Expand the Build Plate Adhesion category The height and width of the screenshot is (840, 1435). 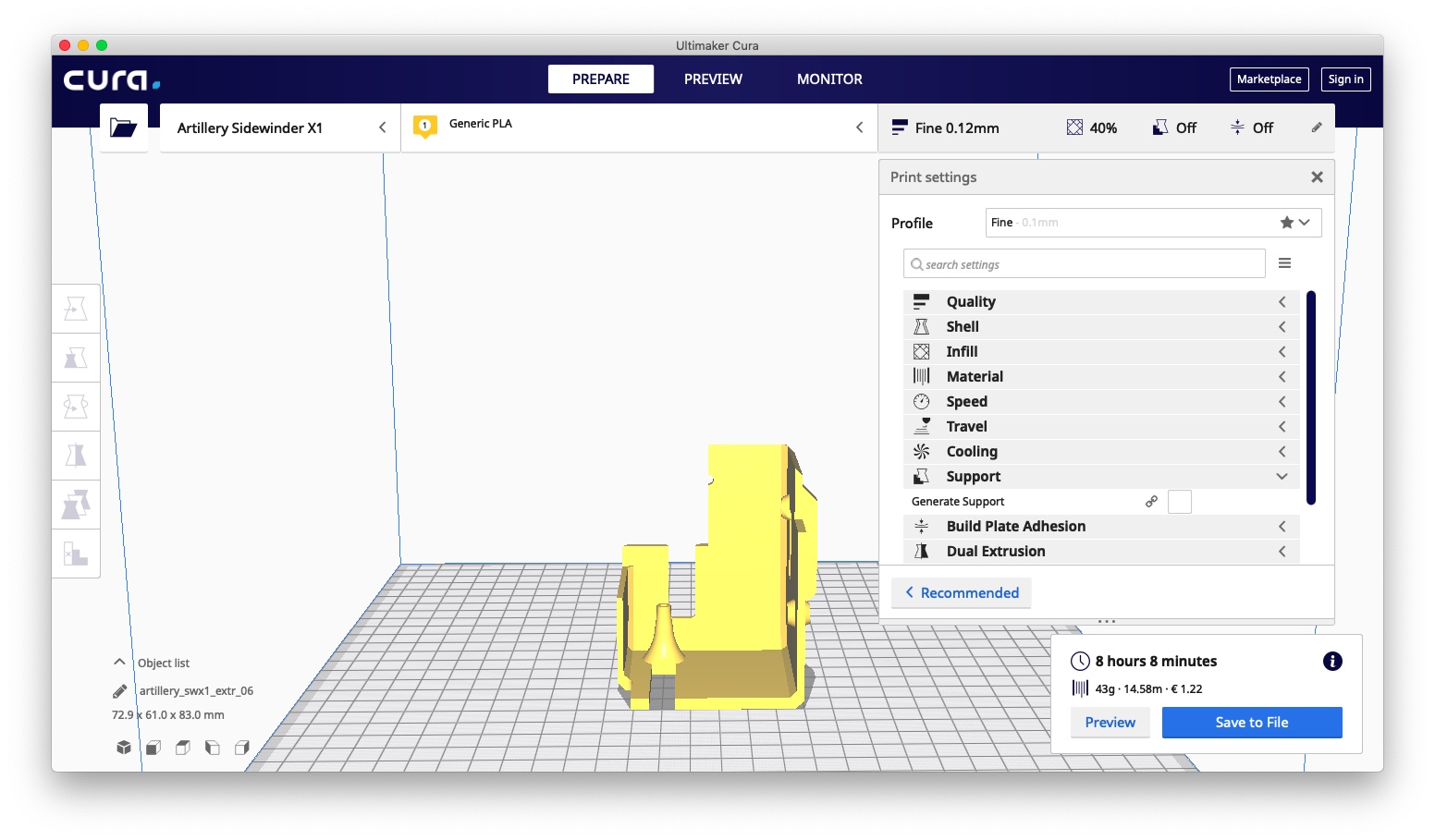pyautogui.click(x=1101, y=526)
